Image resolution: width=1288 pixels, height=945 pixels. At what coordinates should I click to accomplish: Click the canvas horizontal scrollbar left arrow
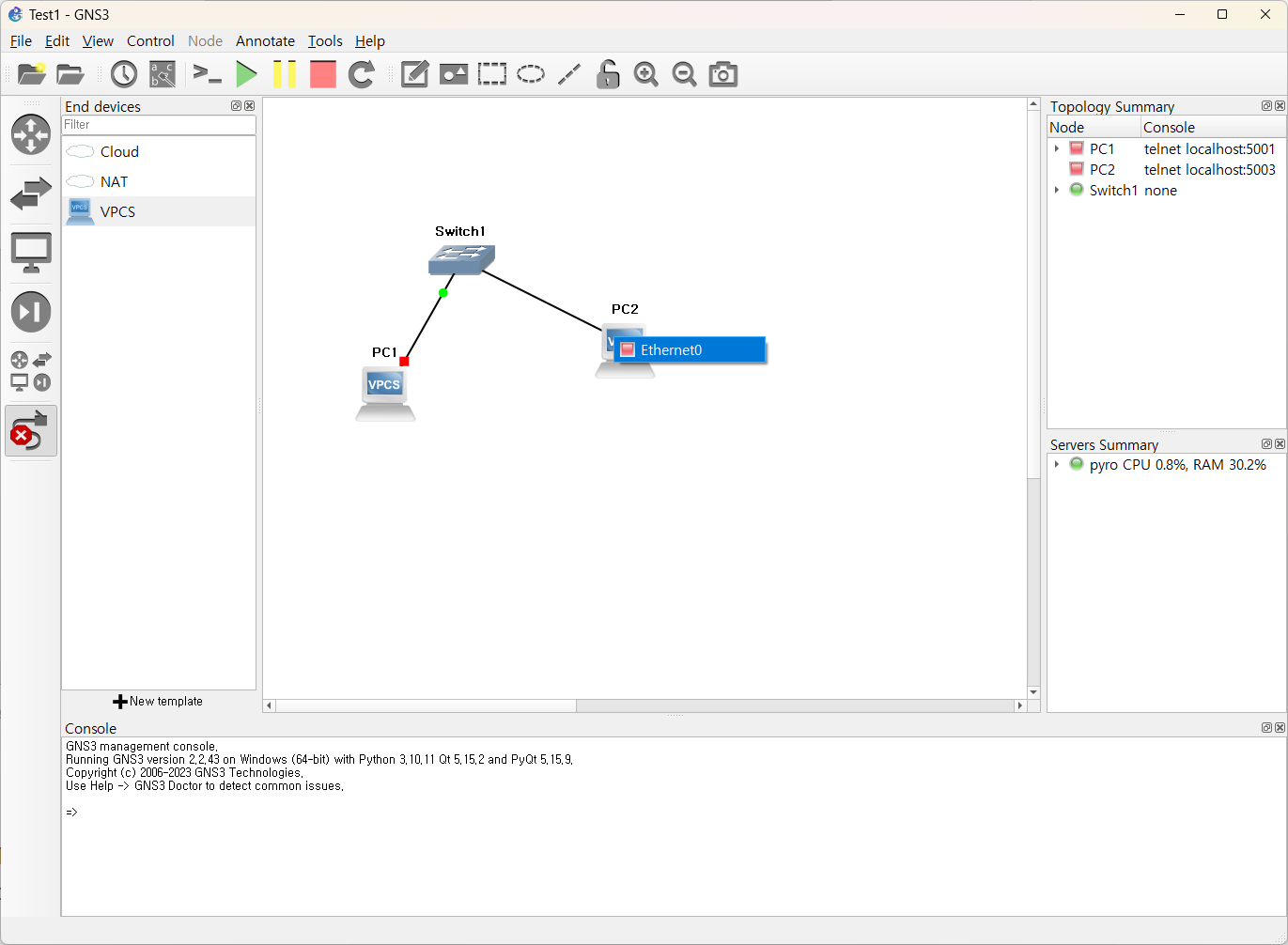(270, 705)
